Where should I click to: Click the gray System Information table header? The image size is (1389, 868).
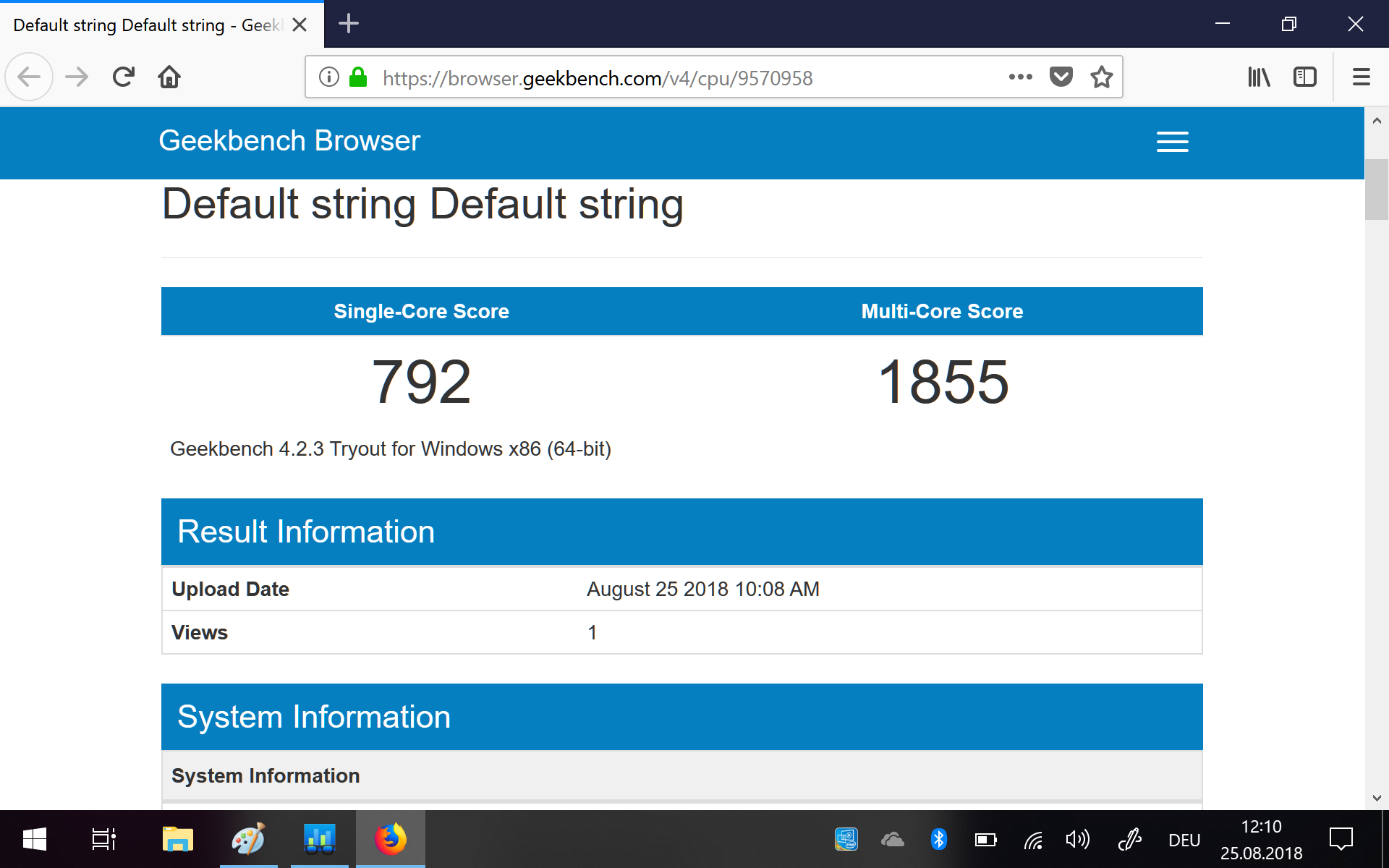click(682, 775)
